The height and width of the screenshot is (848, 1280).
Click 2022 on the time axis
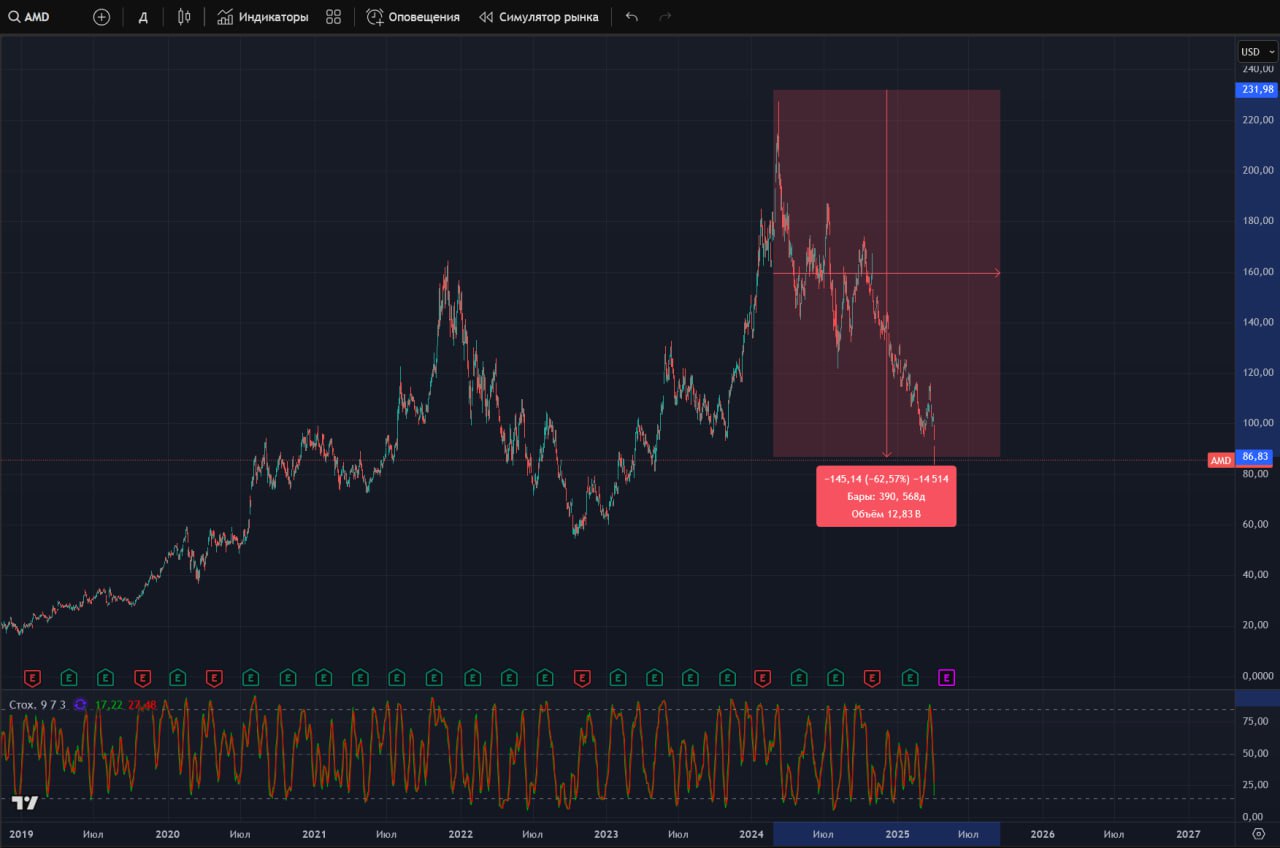[460, 834]
